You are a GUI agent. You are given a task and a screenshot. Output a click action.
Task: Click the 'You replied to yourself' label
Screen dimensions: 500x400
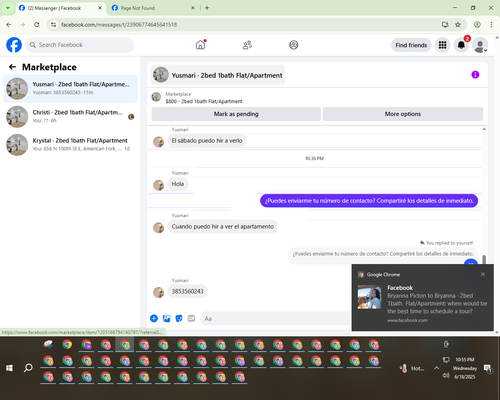446,243
